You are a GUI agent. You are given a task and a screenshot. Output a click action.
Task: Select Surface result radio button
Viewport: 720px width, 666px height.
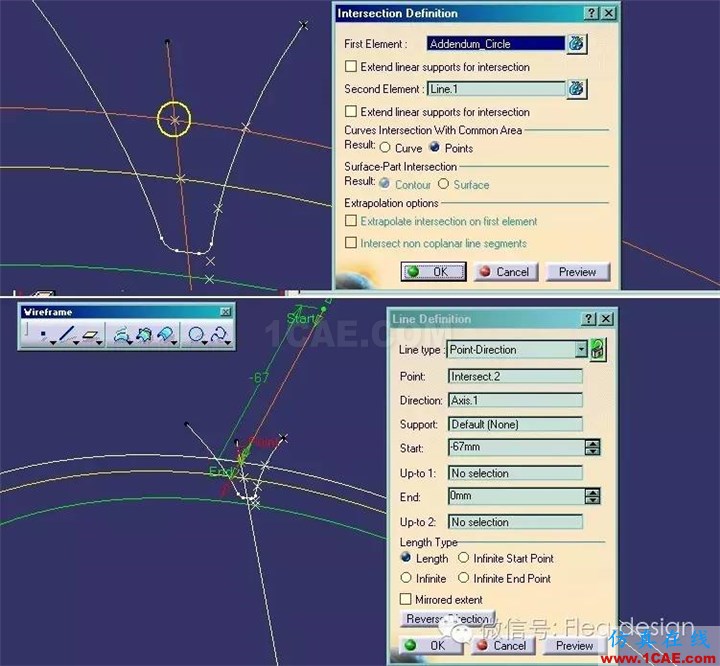pyautogui.click(x=443, y=184)
